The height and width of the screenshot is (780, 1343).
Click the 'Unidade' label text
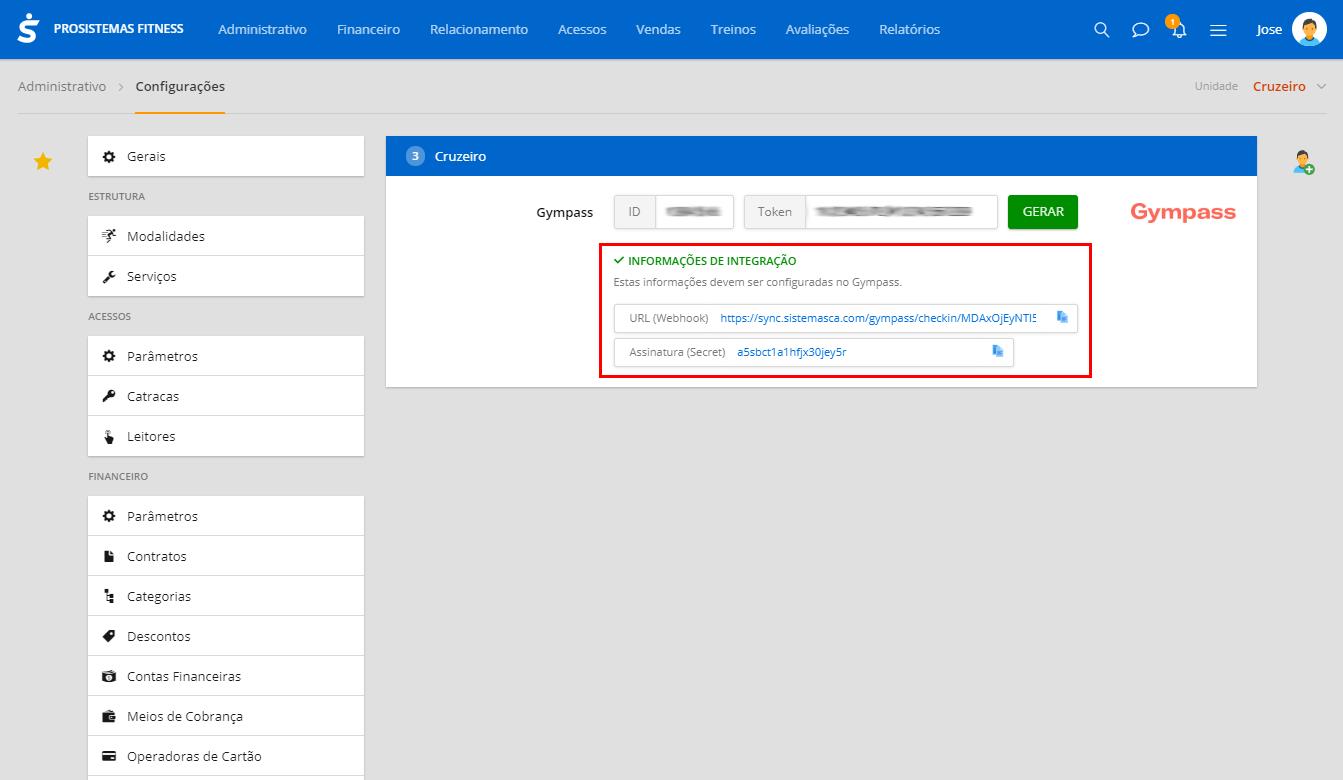(1216, 87)
